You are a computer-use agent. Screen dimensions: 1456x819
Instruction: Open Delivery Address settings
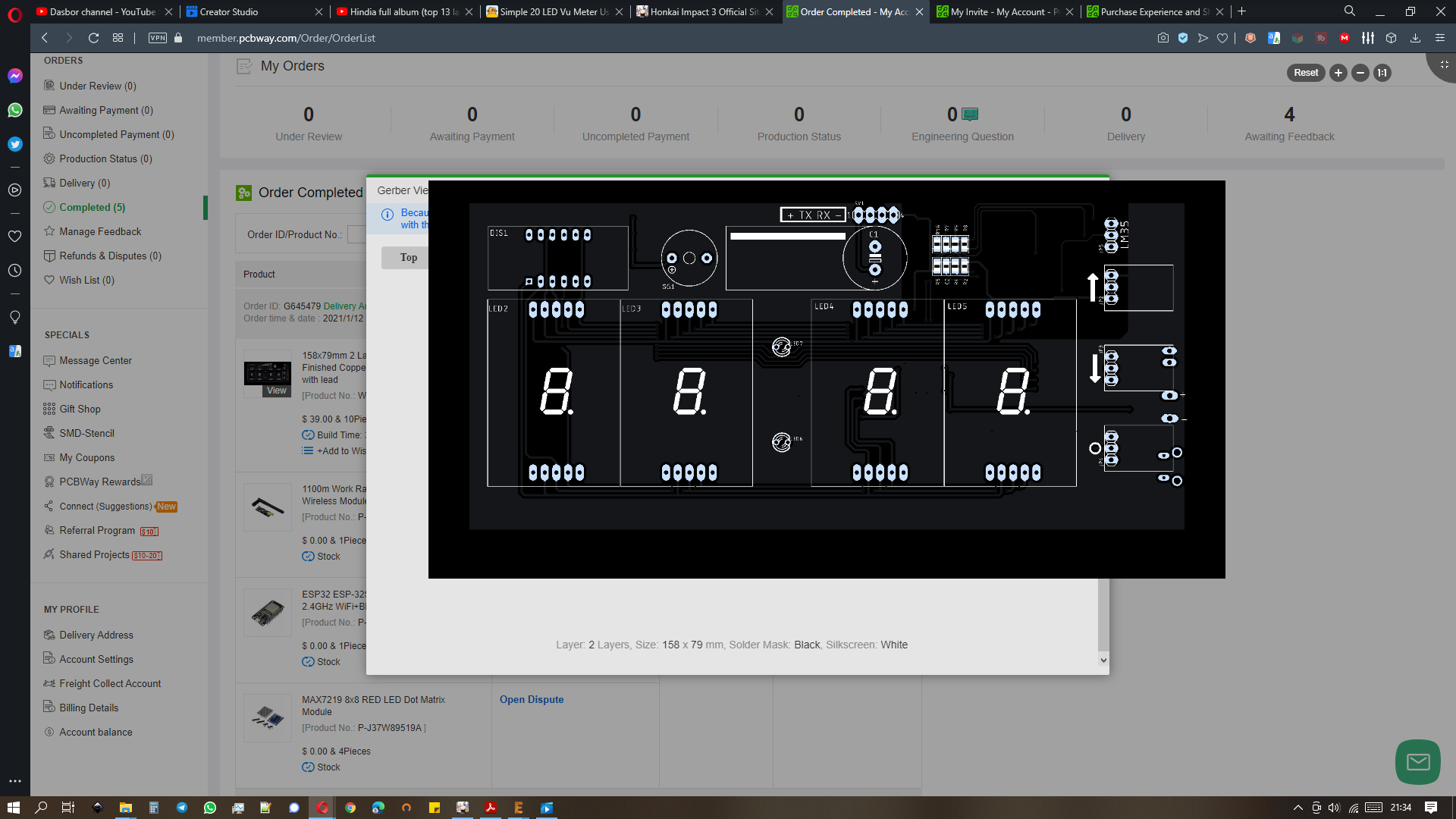click(x=96, y=635)
